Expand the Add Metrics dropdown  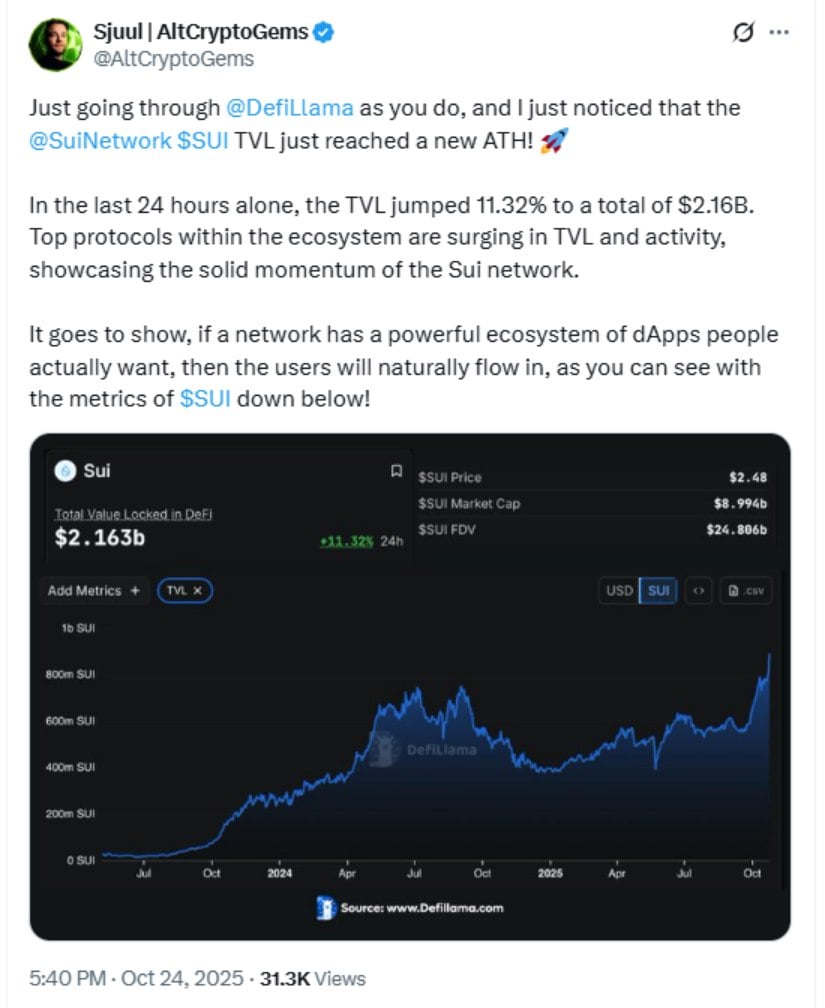[94, 591]
